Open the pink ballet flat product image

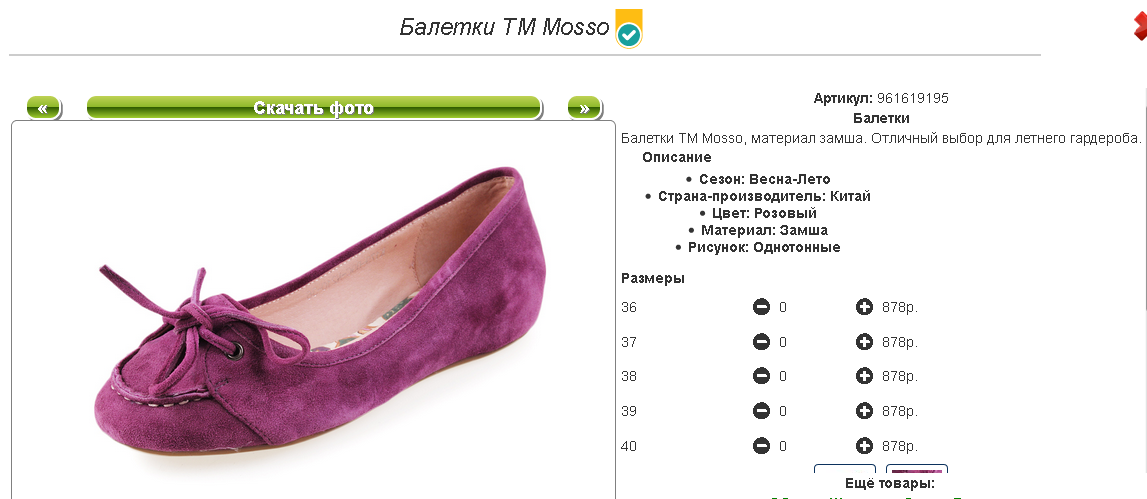click(x=313, y=320)
